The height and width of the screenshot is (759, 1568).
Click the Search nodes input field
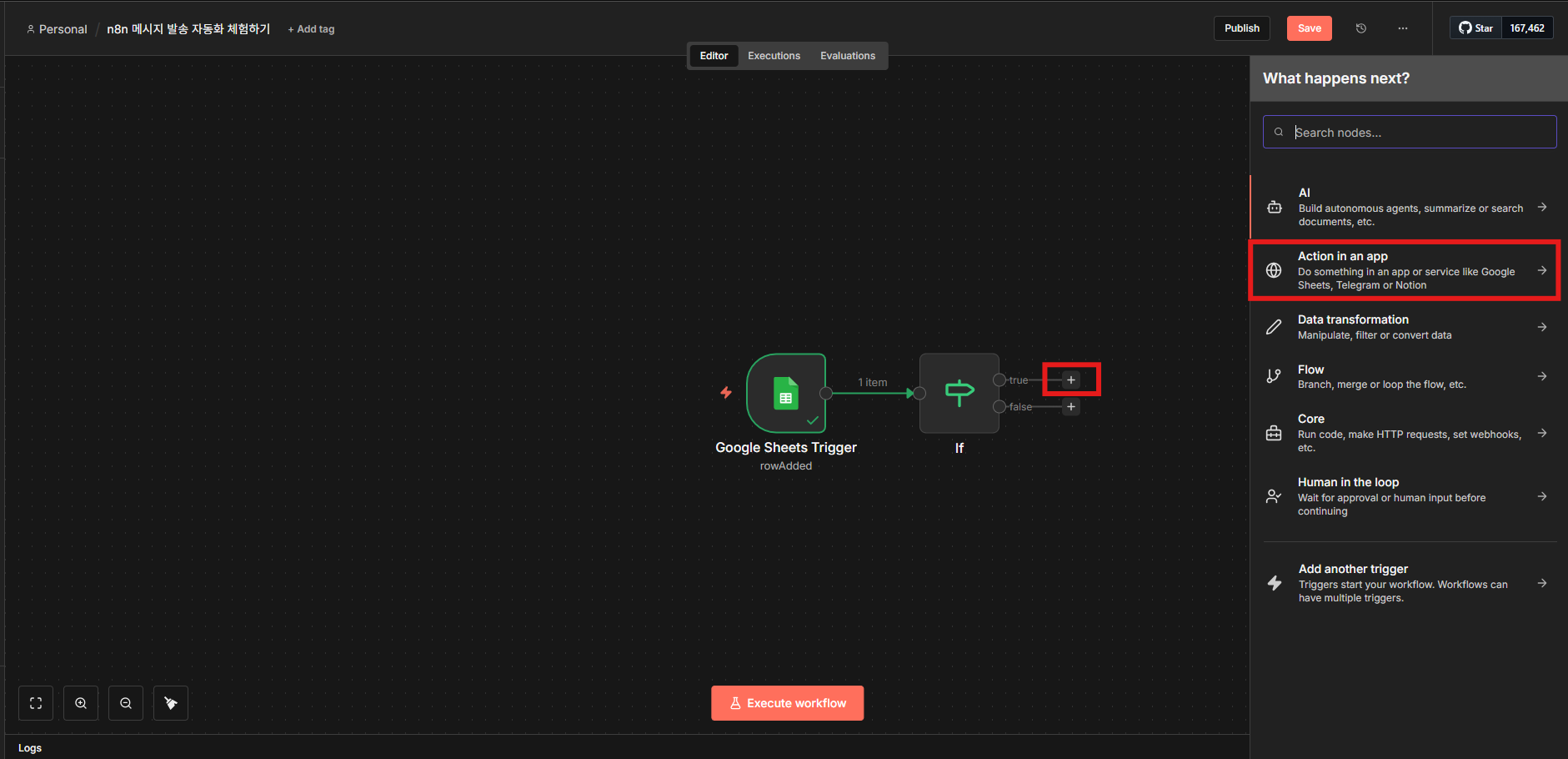coord(1417,133)
